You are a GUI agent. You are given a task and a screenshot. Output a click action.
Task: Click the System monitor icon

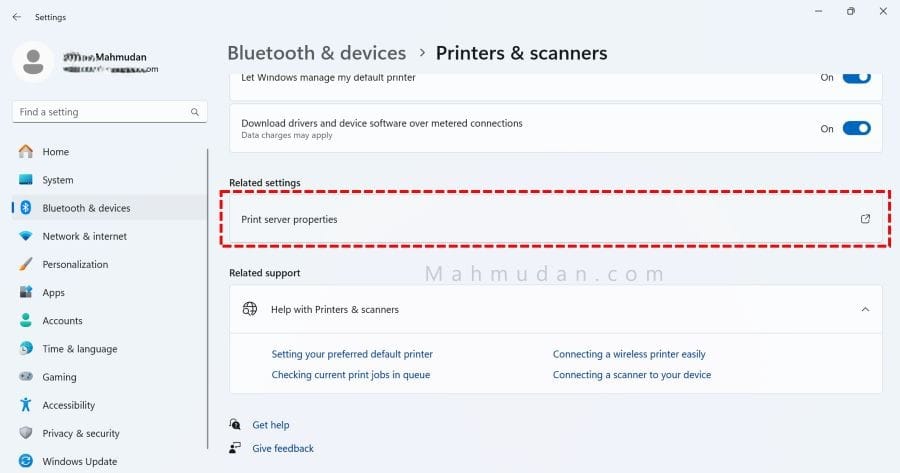25,180
